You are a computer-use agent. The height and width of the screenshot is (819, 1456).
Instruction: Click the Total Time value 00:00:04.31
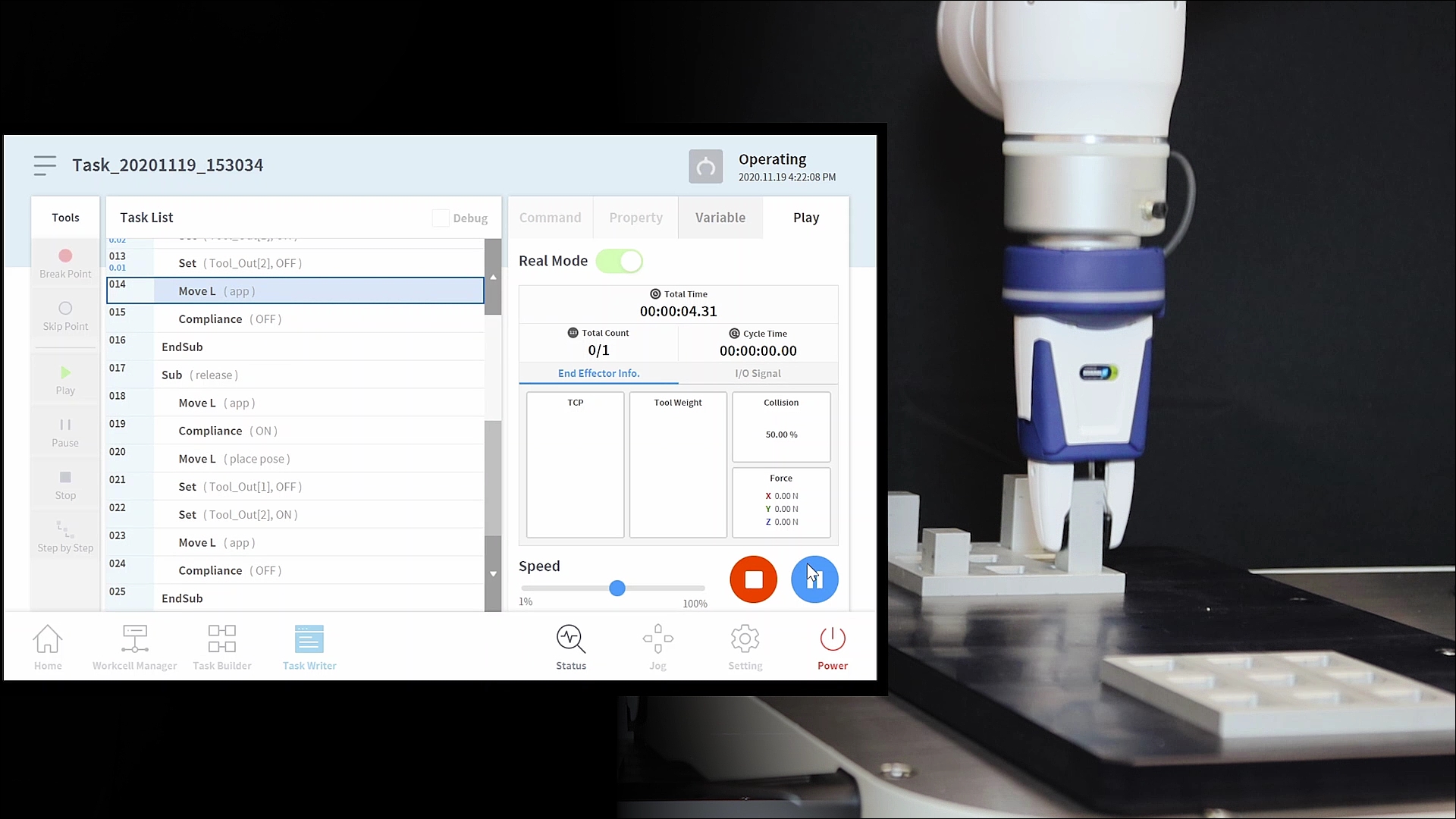[679, 312]
